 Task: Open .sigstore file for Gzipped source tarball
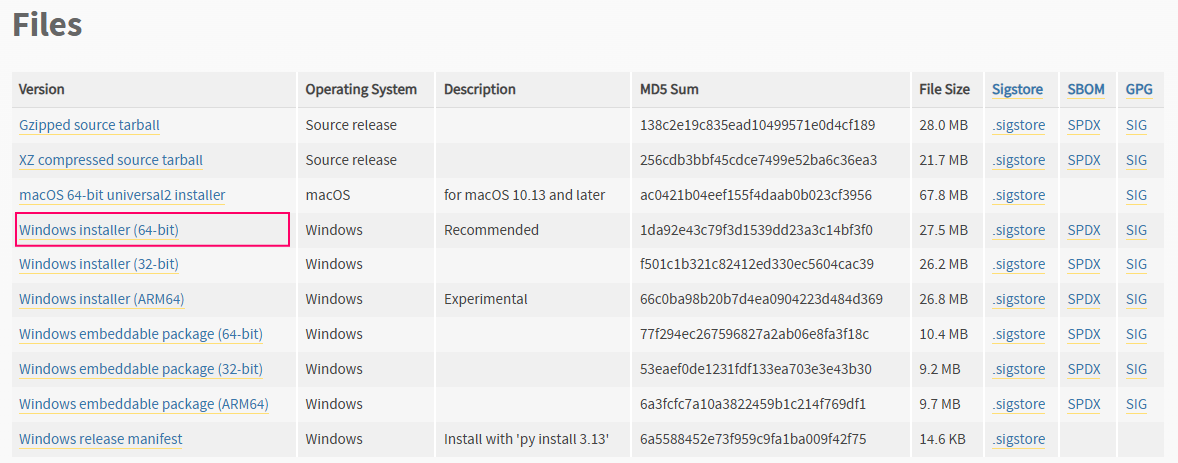click(1018, 125)
